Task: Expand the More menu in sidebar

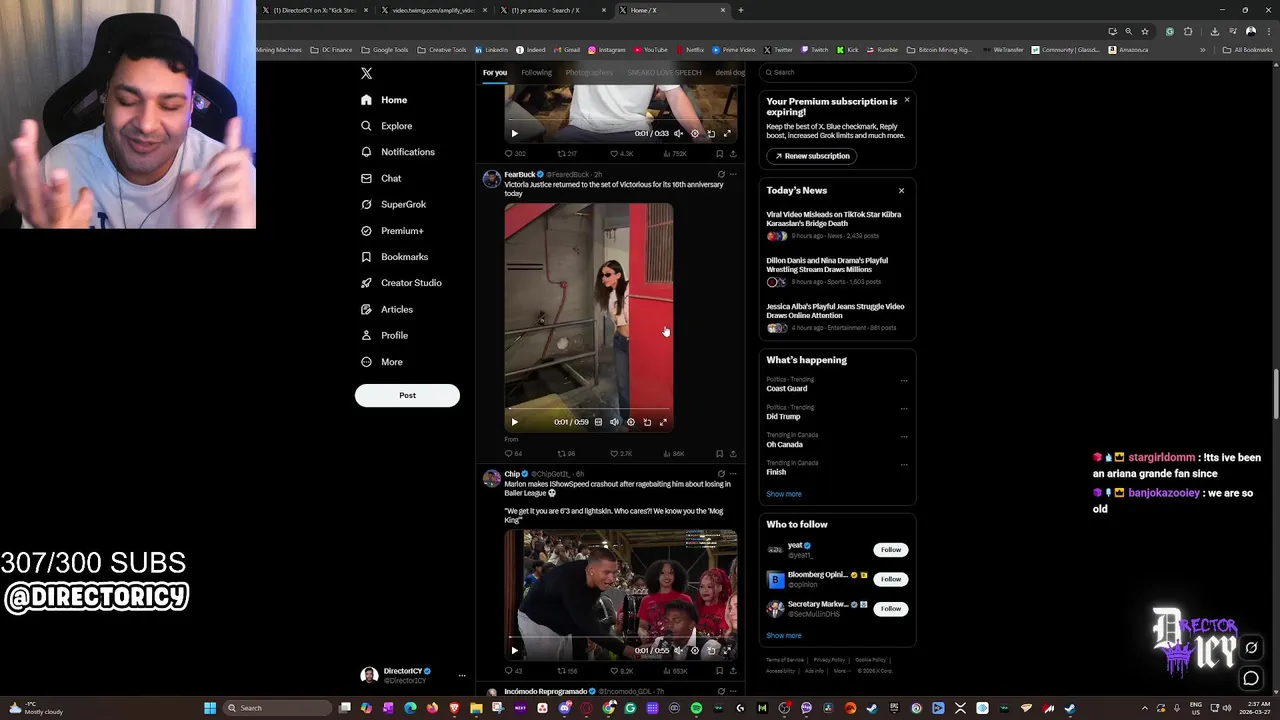Action: point(382,362)
